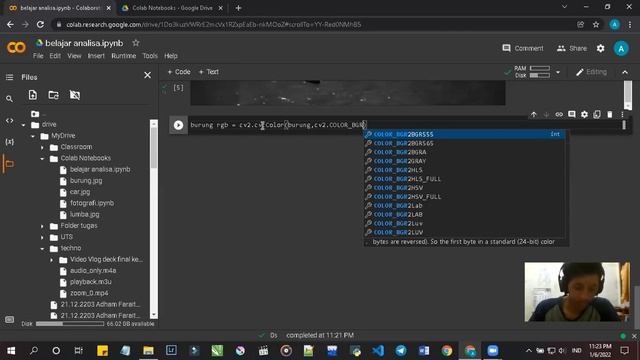Screen dimensions: 640x360
Task: Expand the Folder tugas folder
Action: (42, 226)
